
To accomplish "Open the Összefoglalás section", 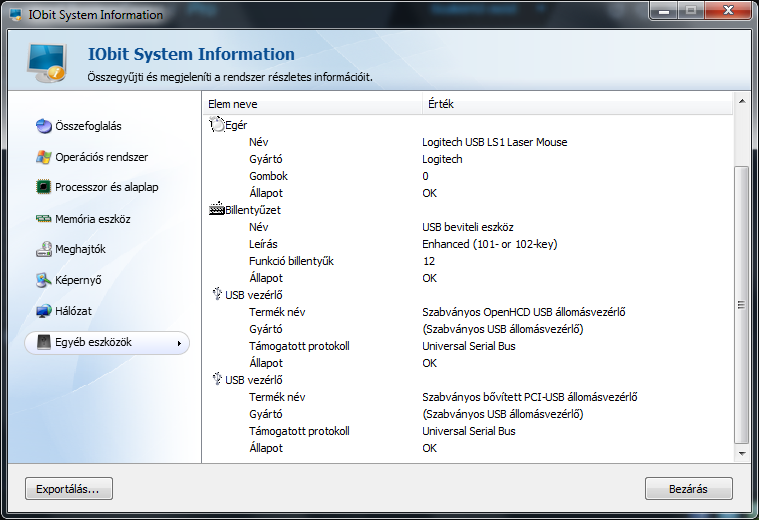I will point(88,126).
